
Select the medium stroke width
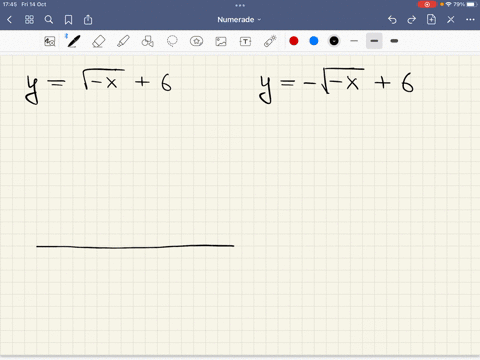pyautogui.click(x=374, y=41)
